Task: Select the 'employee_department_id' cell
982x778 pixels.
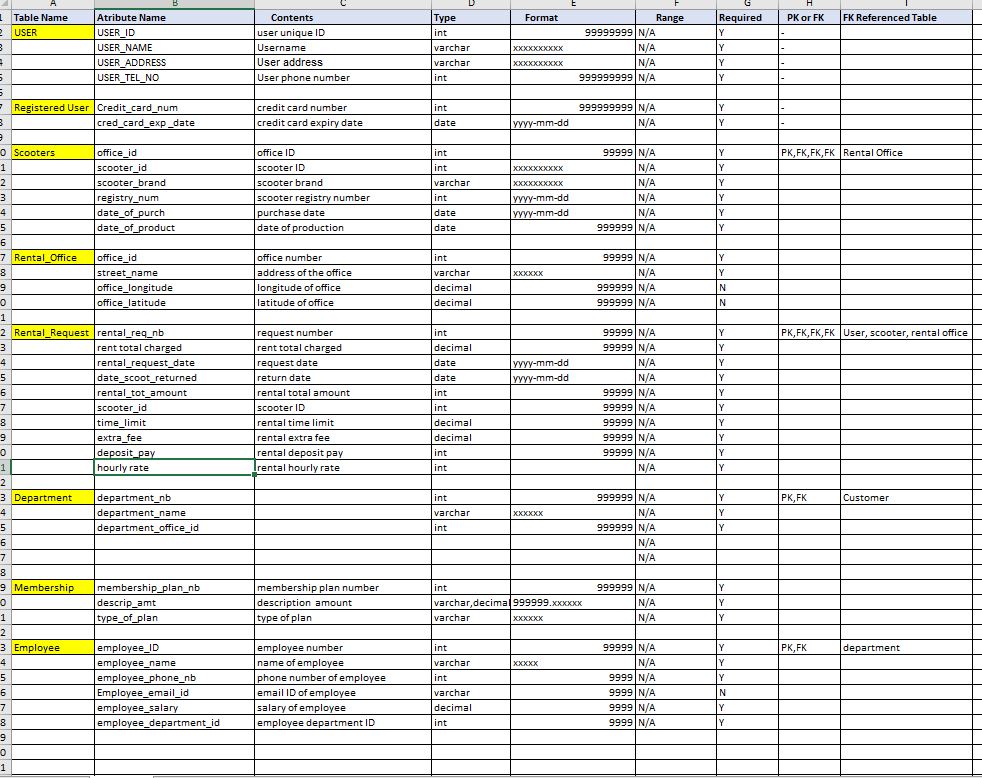Action: [174, 723]
